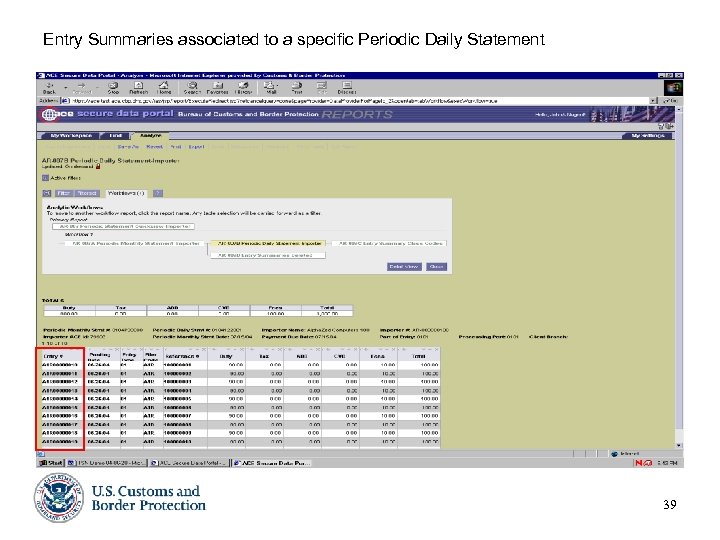Click page vertical scrollbar down arrow
This screenshot has height=540, width=720.
point(679,445)
